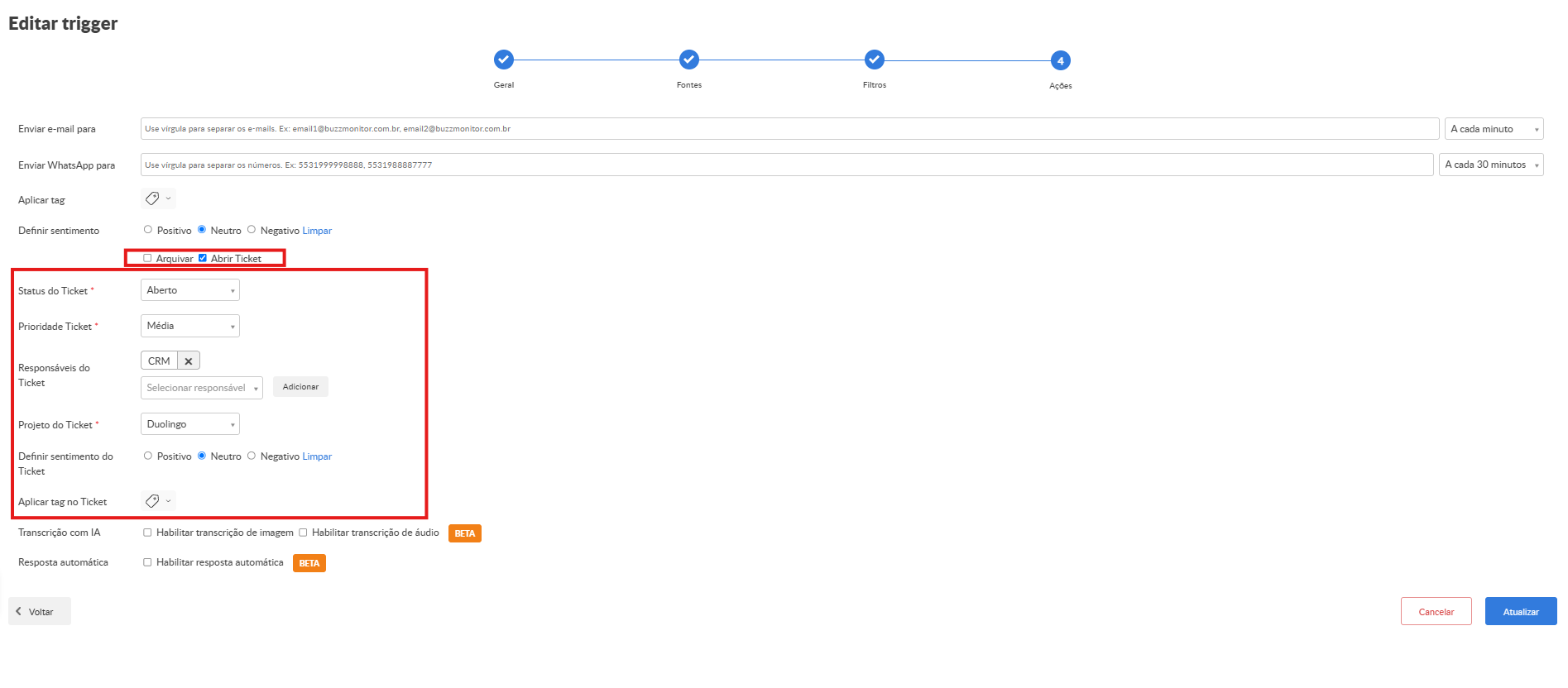This screenshot has height=688, width=1568.
Task: Click the Ações step number 4 icon
Action: click(x=1061, y=60)
